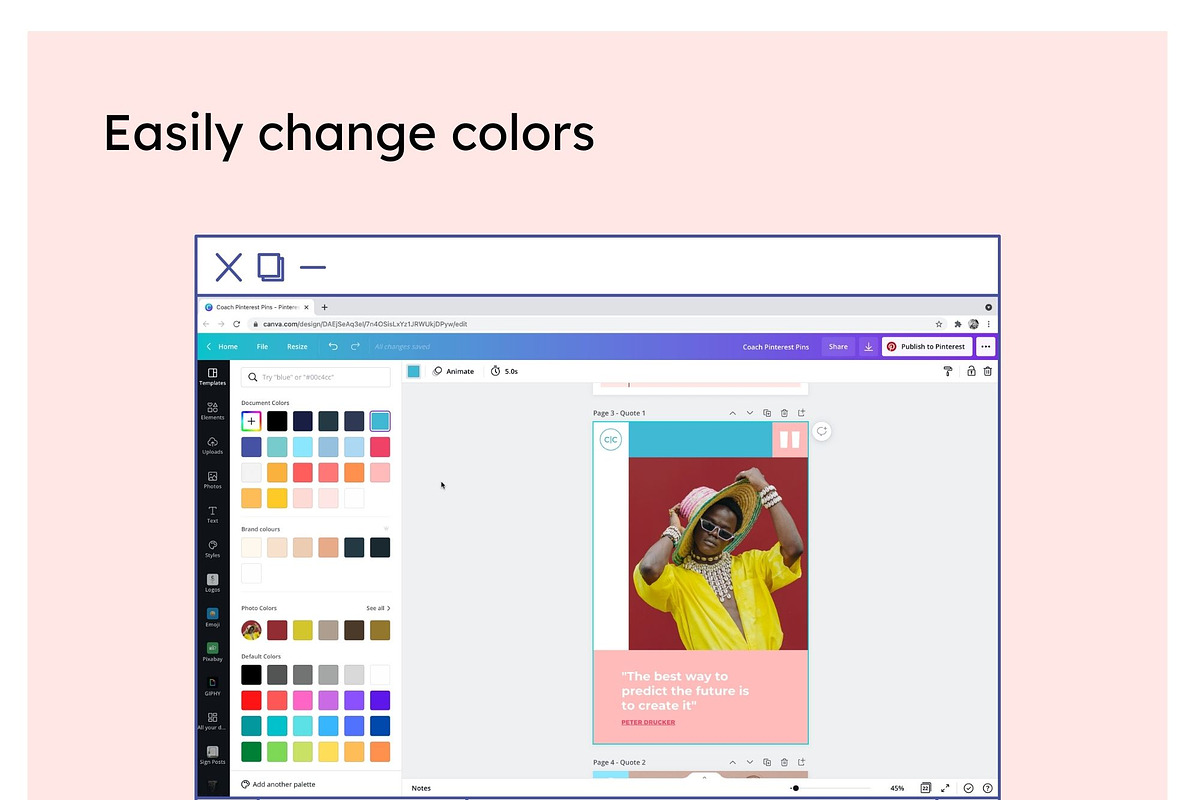Click the browser address bar URL

coord(365,324)
